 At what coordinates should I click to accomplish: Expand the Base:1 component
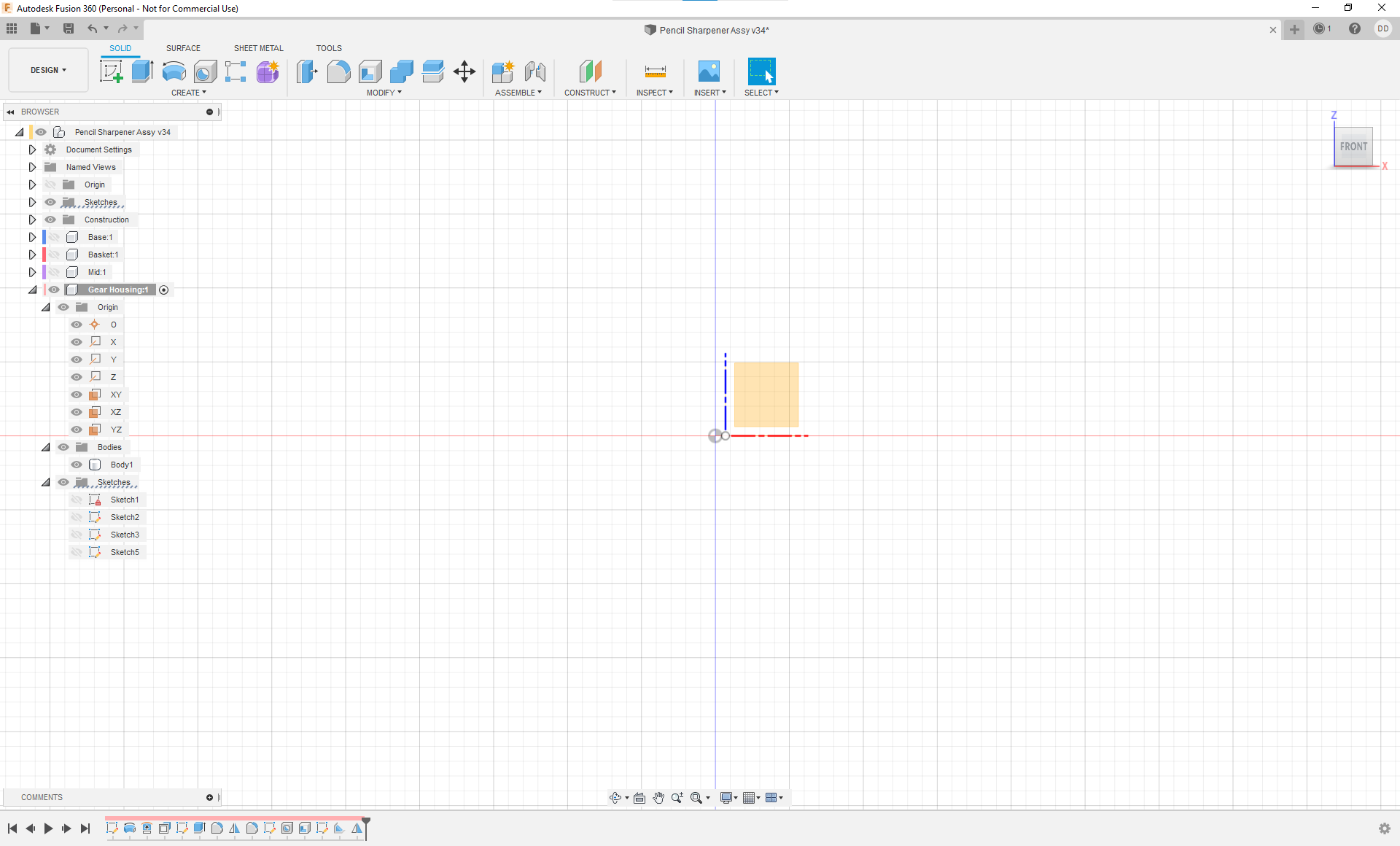point(32,236)
